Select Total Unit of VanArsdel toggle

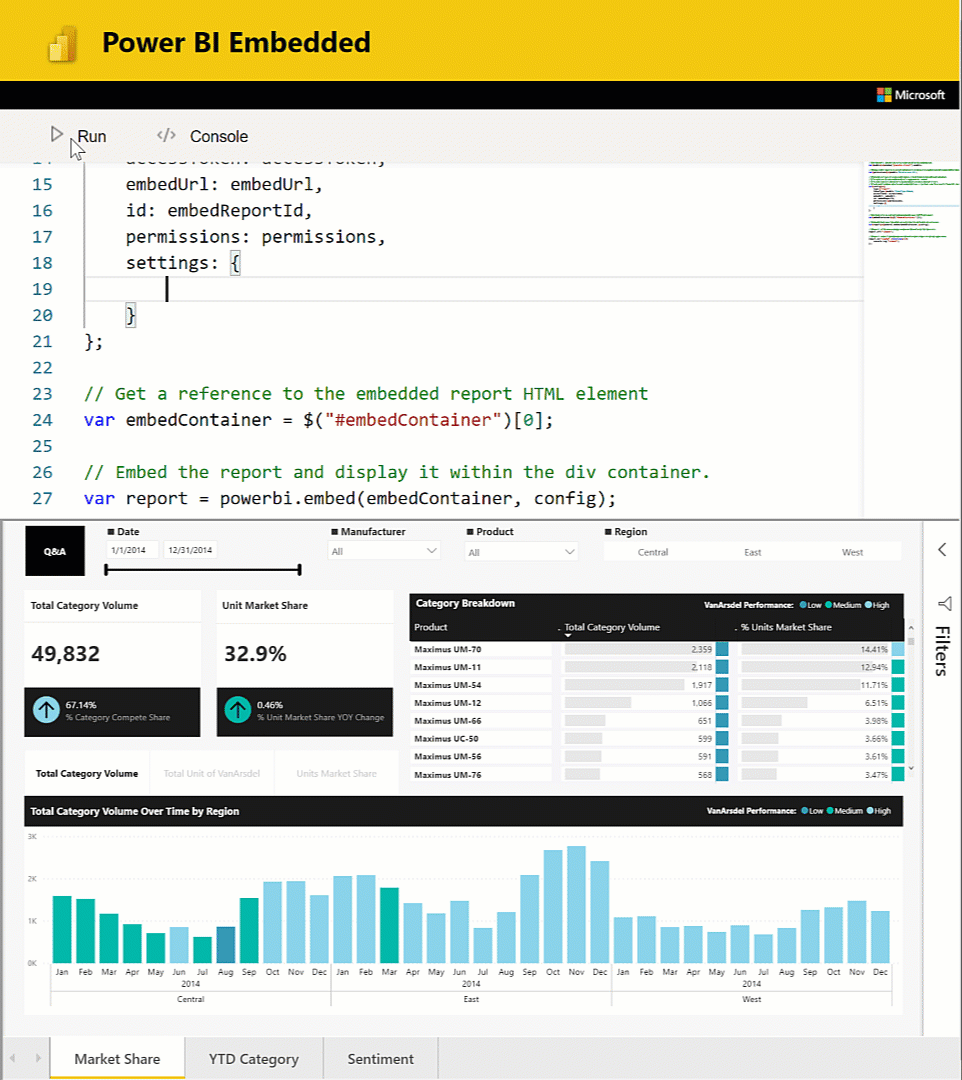[211, 773]
